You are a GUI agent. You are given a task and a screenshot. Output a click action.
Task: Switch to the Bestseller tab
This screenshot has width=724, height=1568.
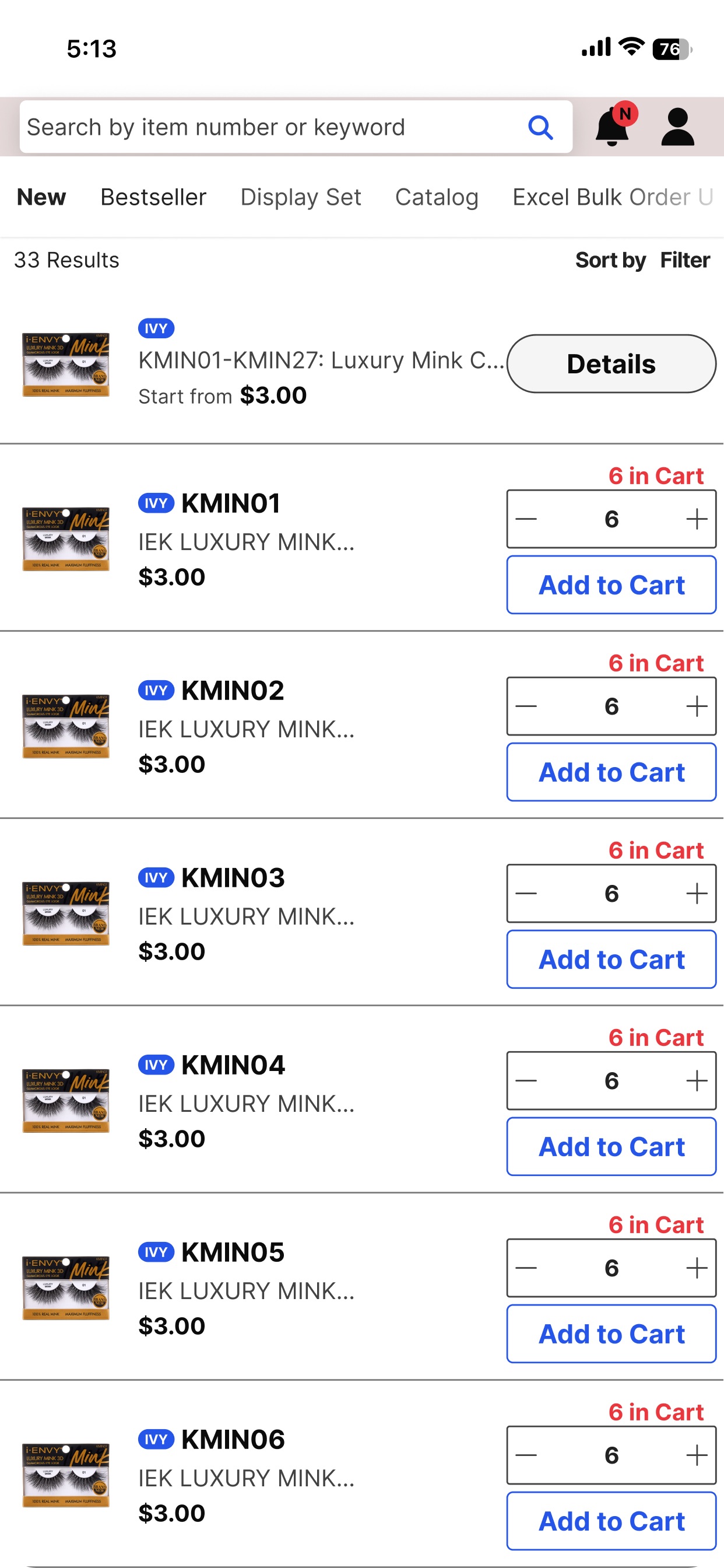click(x=153, y=197)
